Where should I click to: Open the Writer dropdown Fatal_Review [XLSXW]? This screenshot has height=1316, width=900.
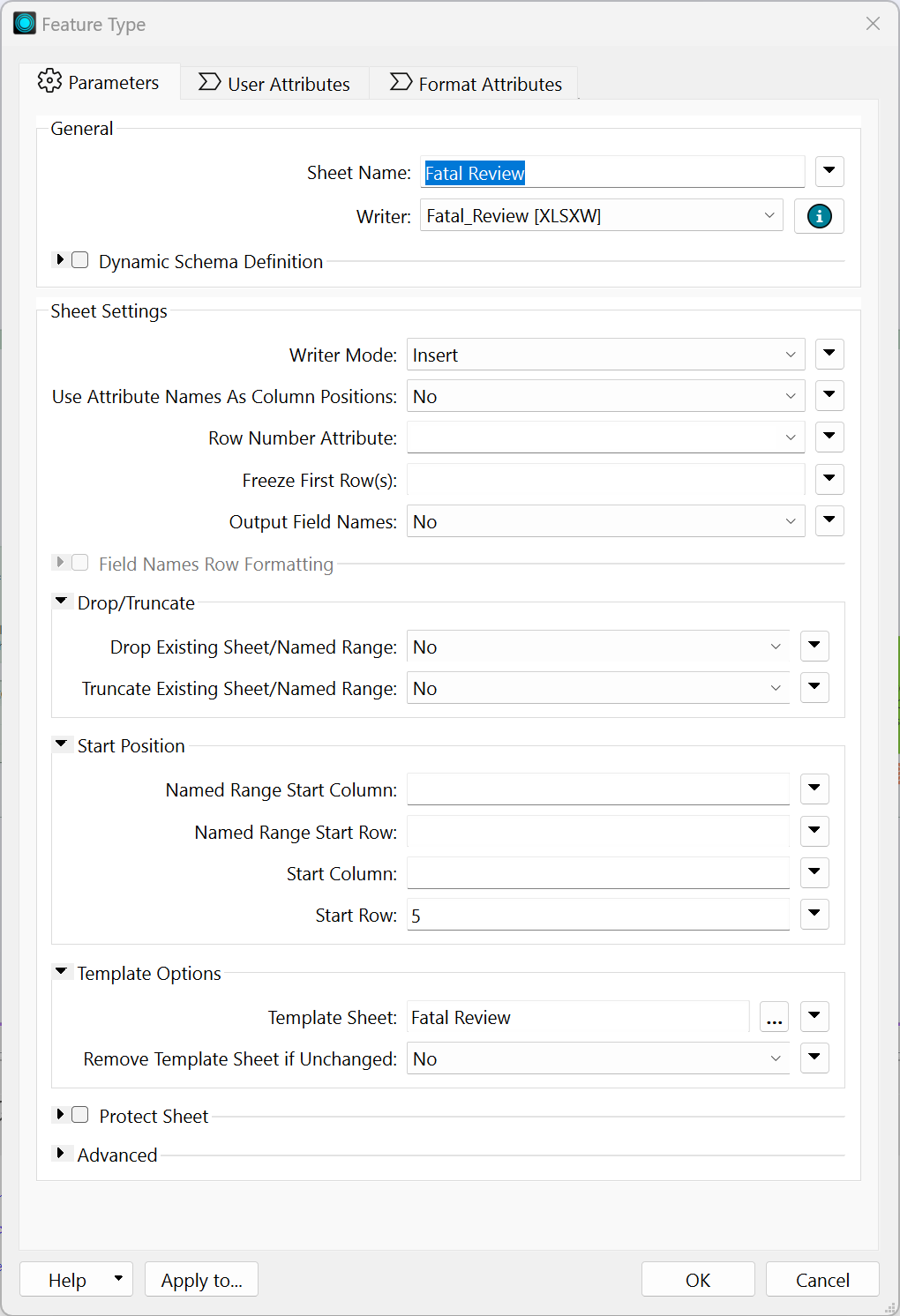point(602,215)
